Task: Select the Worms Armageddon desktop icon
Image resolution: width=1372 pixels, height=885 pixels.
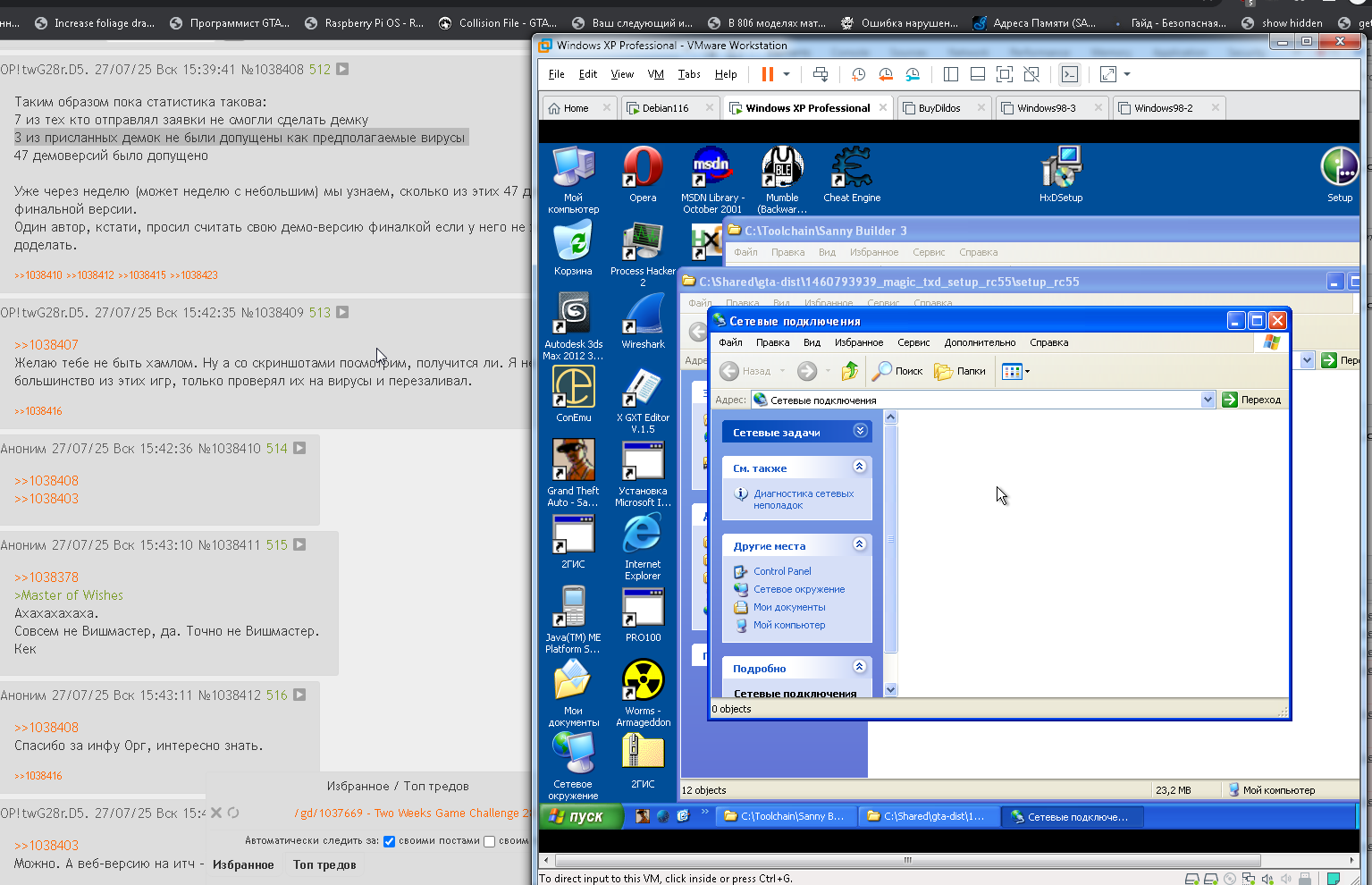Action: pyautogui.click(x=643, y=694)
